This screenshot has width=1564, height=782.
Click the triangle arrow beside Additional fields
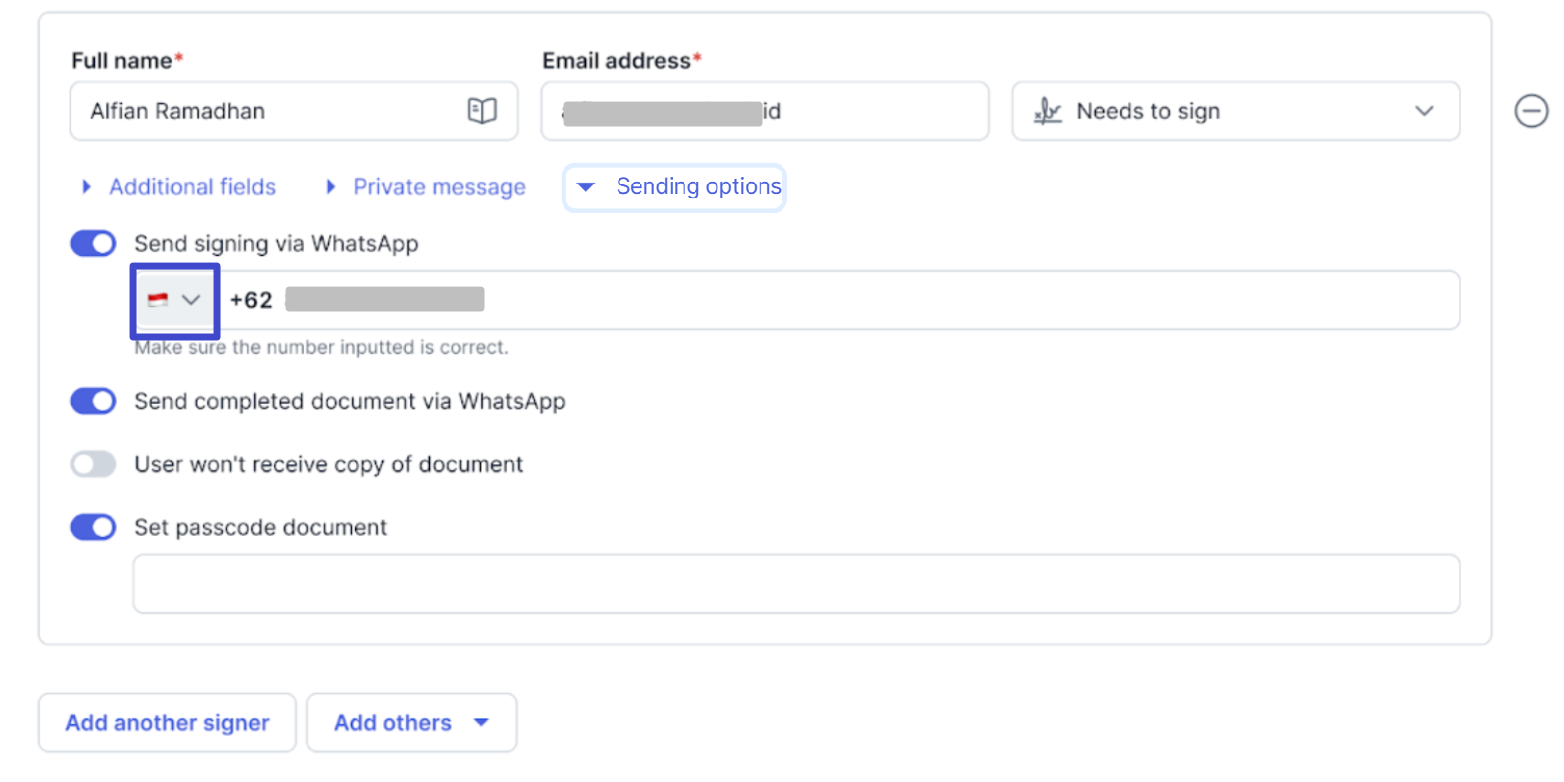[x=86, y=187]
